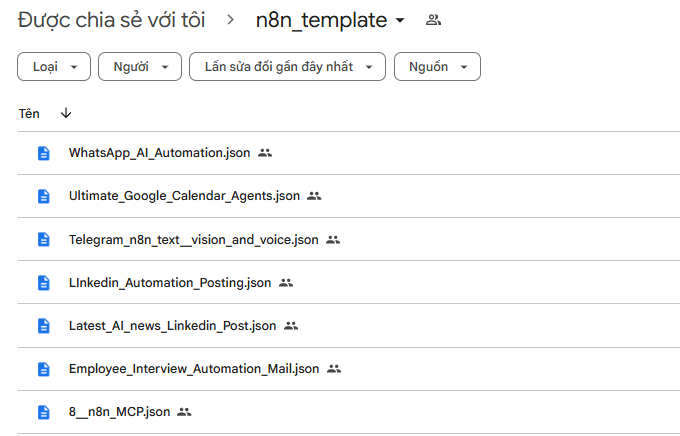
Task: Toggle sort direction arrow beside Tên
Action: click(x=66, y=114)
